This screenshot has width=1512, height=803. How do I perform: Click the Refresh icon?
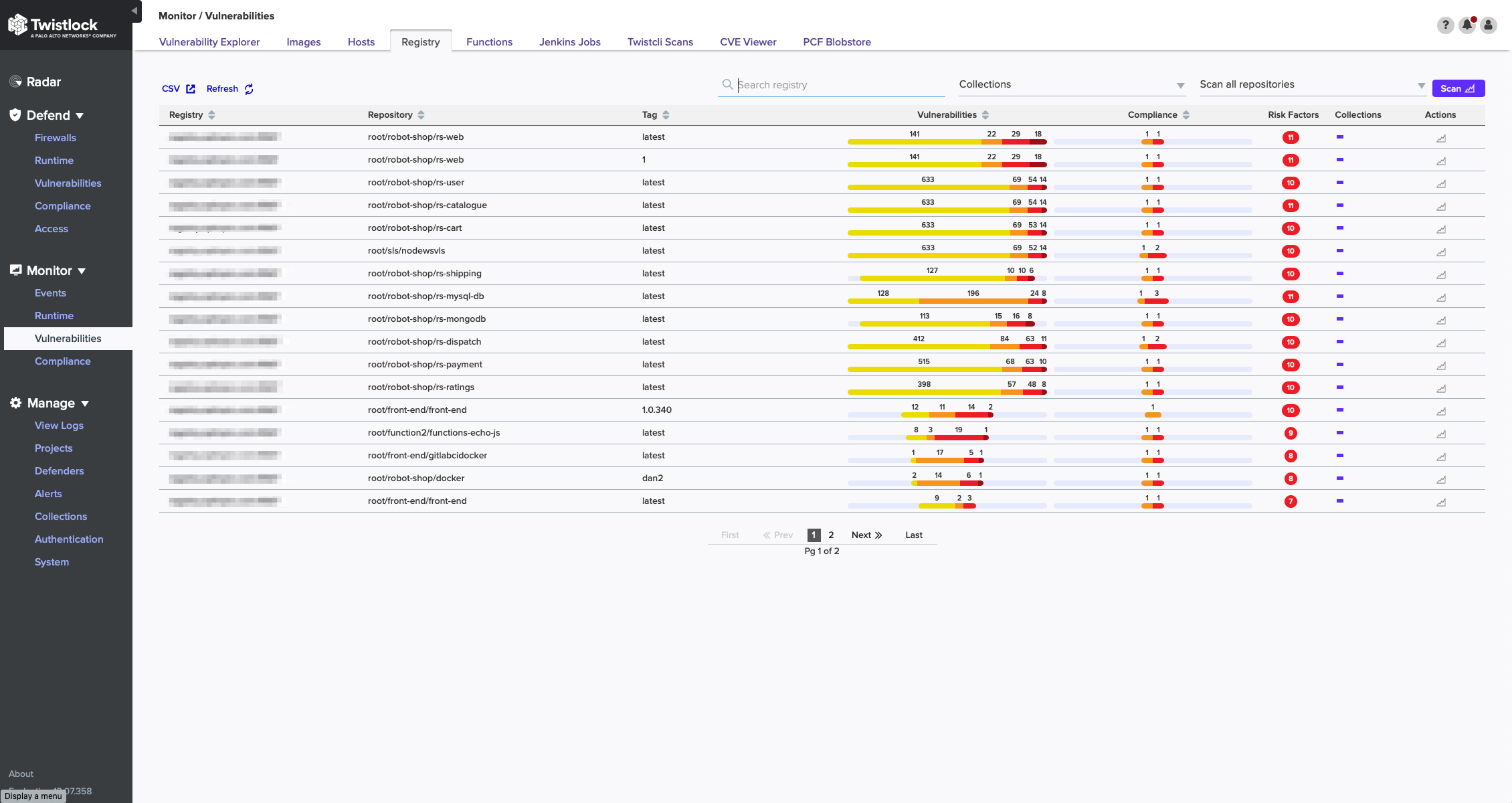249,89
